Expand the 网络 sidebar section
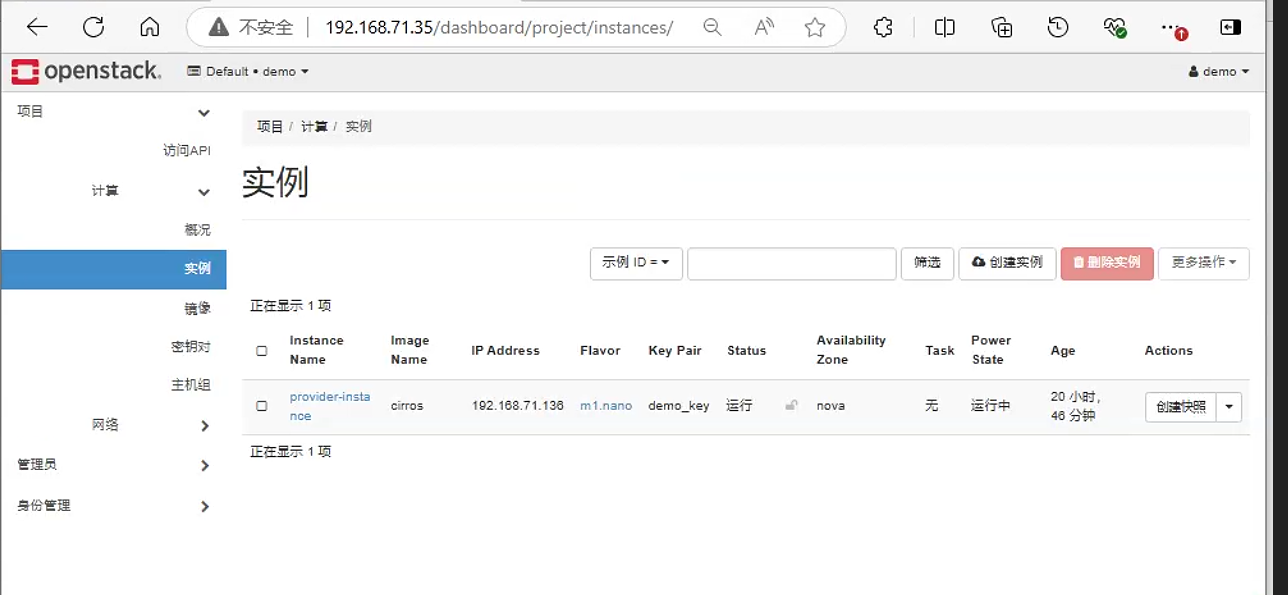The width and height of the screenshot is (1288, 595). (113, 425)
